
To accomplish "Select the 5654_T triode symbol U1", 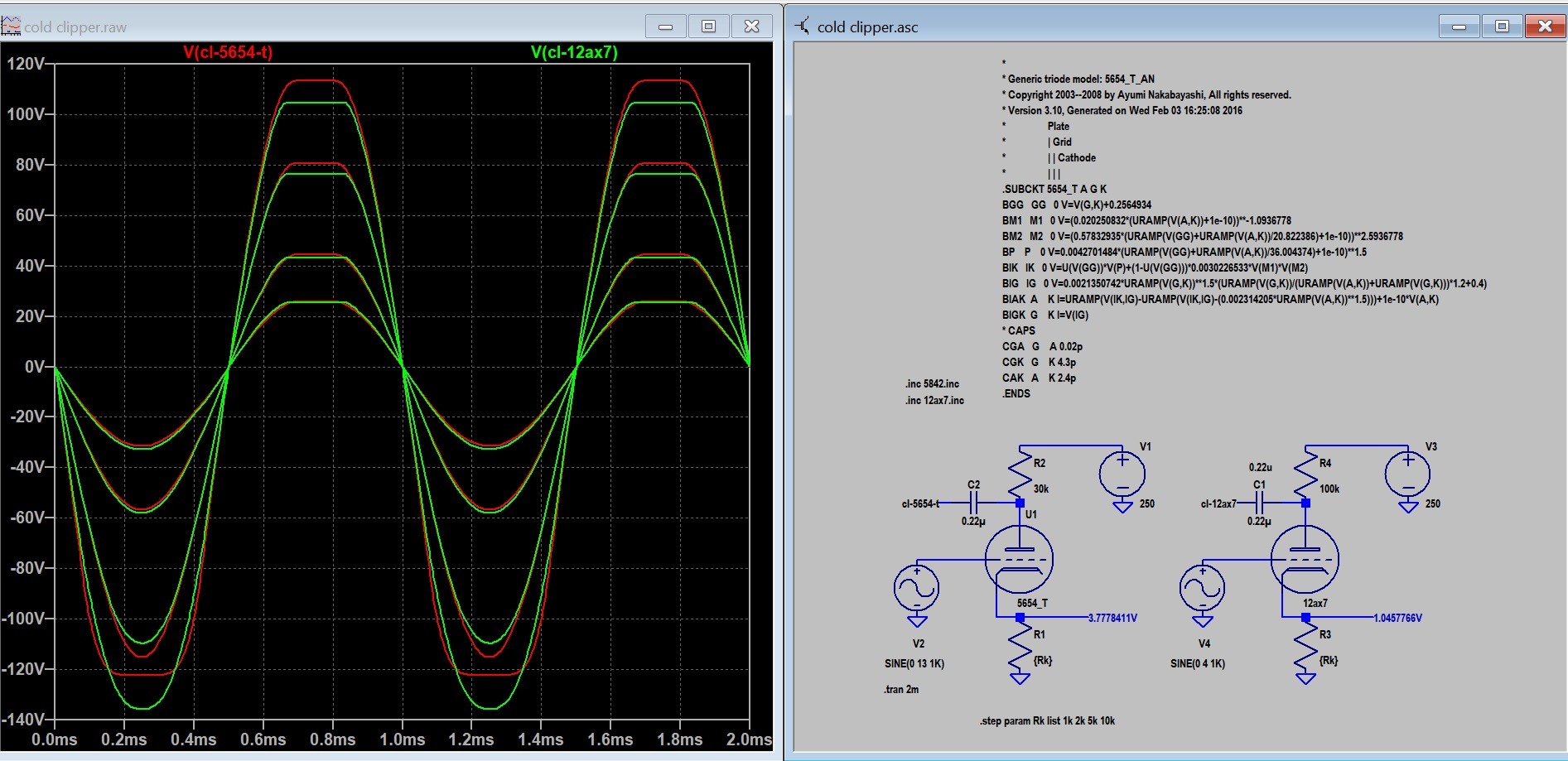I will (x=1019, y=560).
